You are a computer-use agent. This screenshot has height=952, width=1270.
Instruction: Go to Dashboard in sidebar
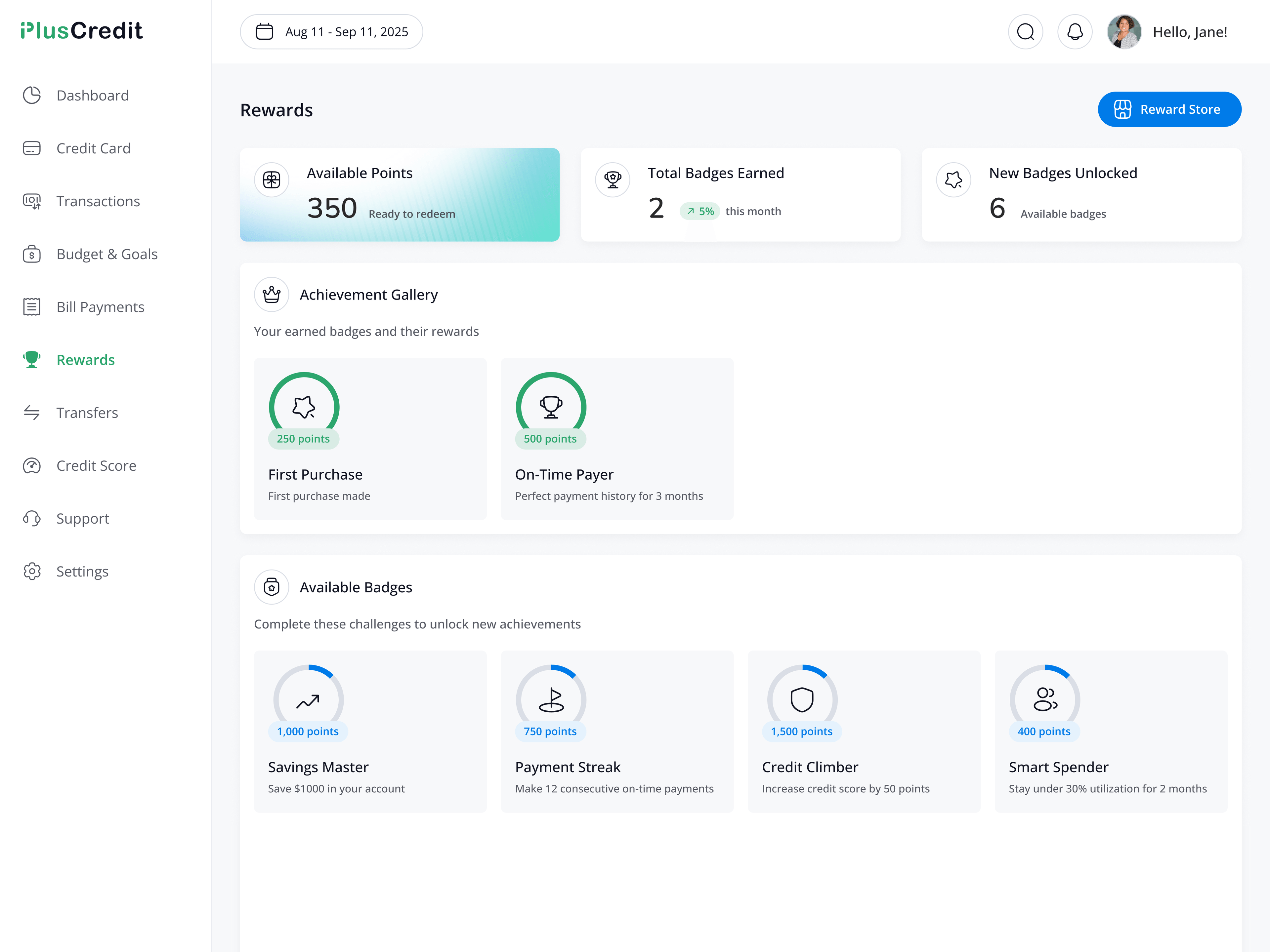click(x=76, y=95)
